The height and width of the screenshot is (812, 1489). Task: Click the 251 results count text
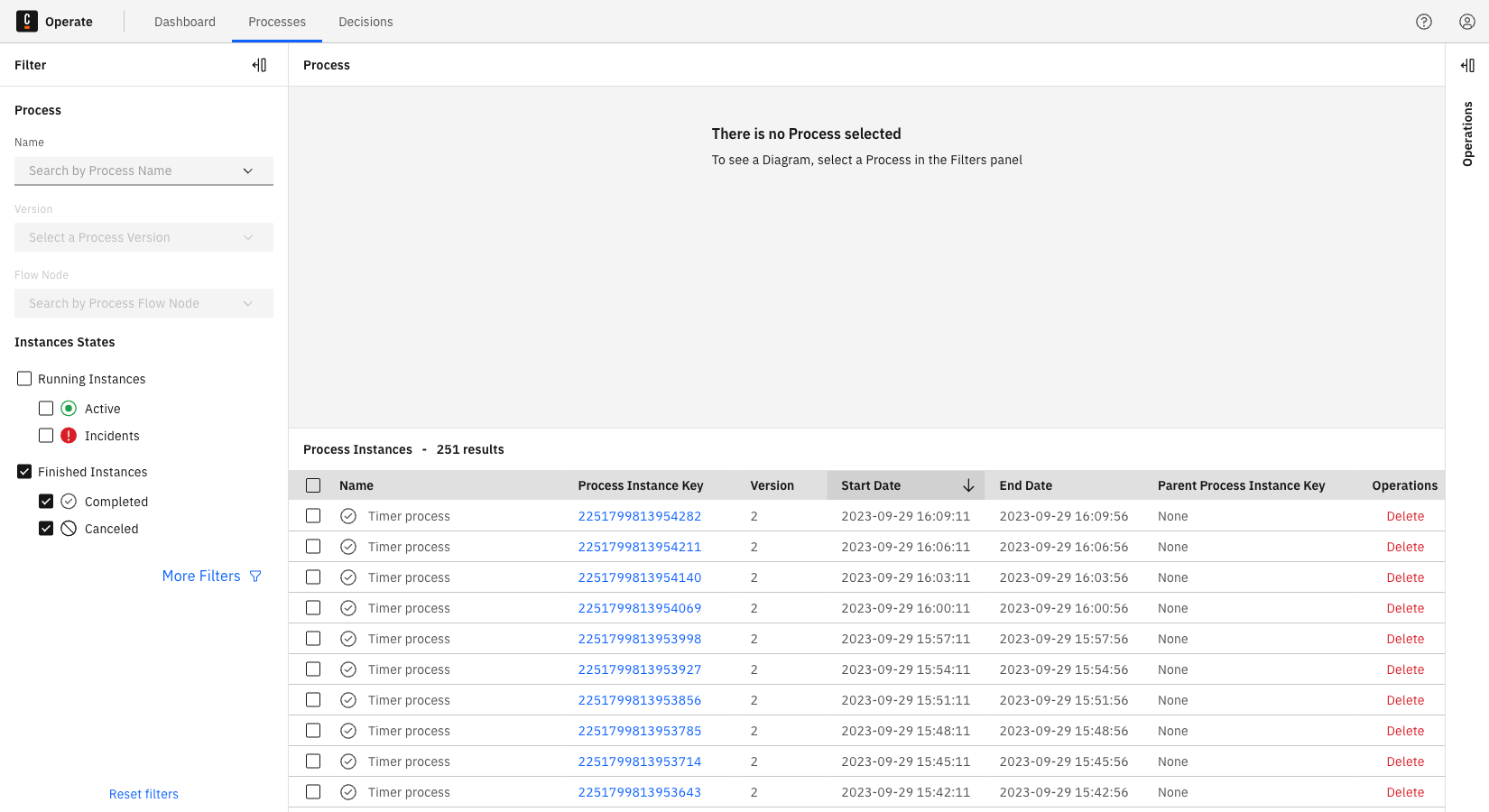coord(470,449)
